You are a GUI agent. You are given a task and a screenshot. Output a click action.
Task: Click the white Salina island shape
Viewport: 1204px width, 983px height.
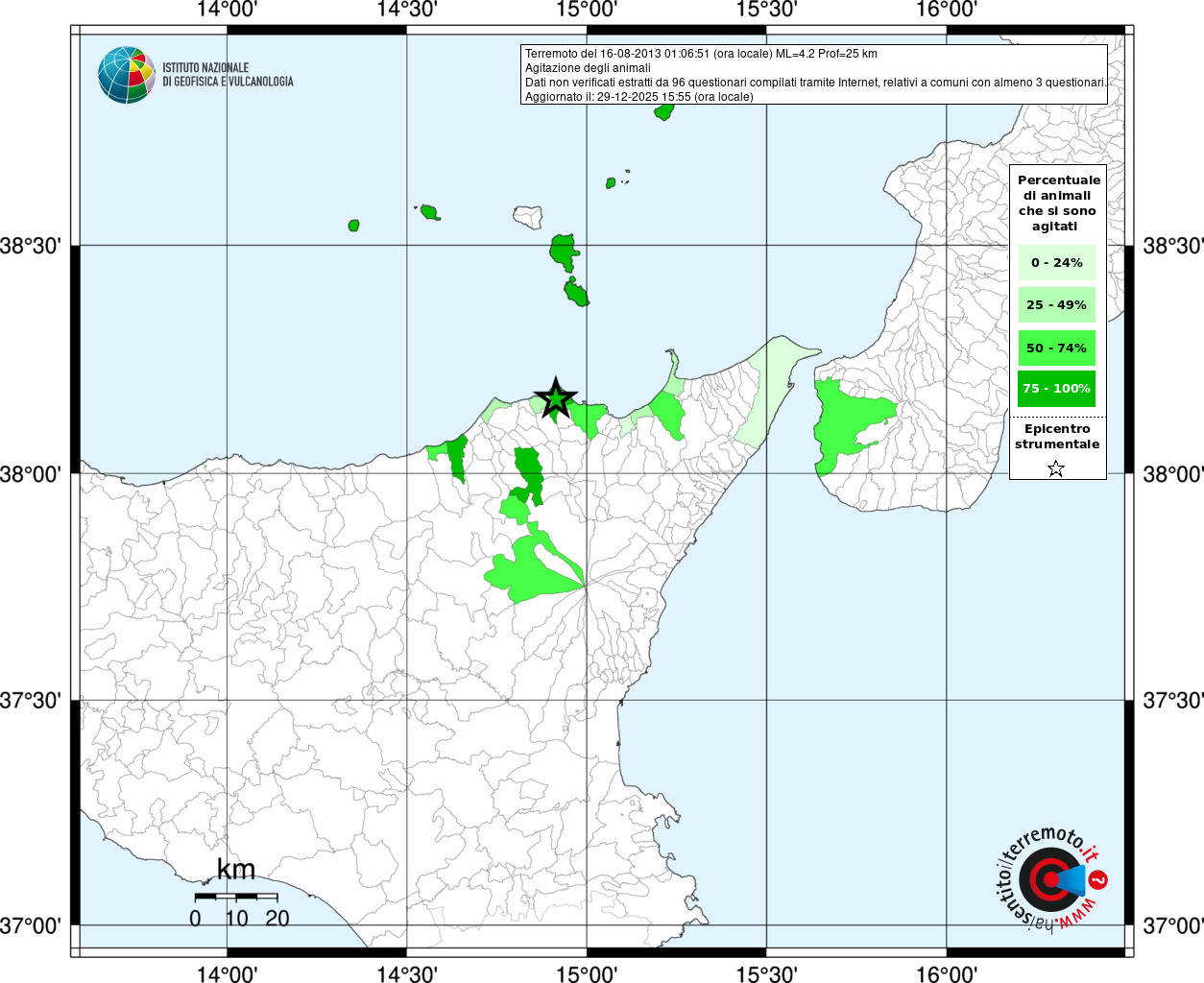click(527, 216)
